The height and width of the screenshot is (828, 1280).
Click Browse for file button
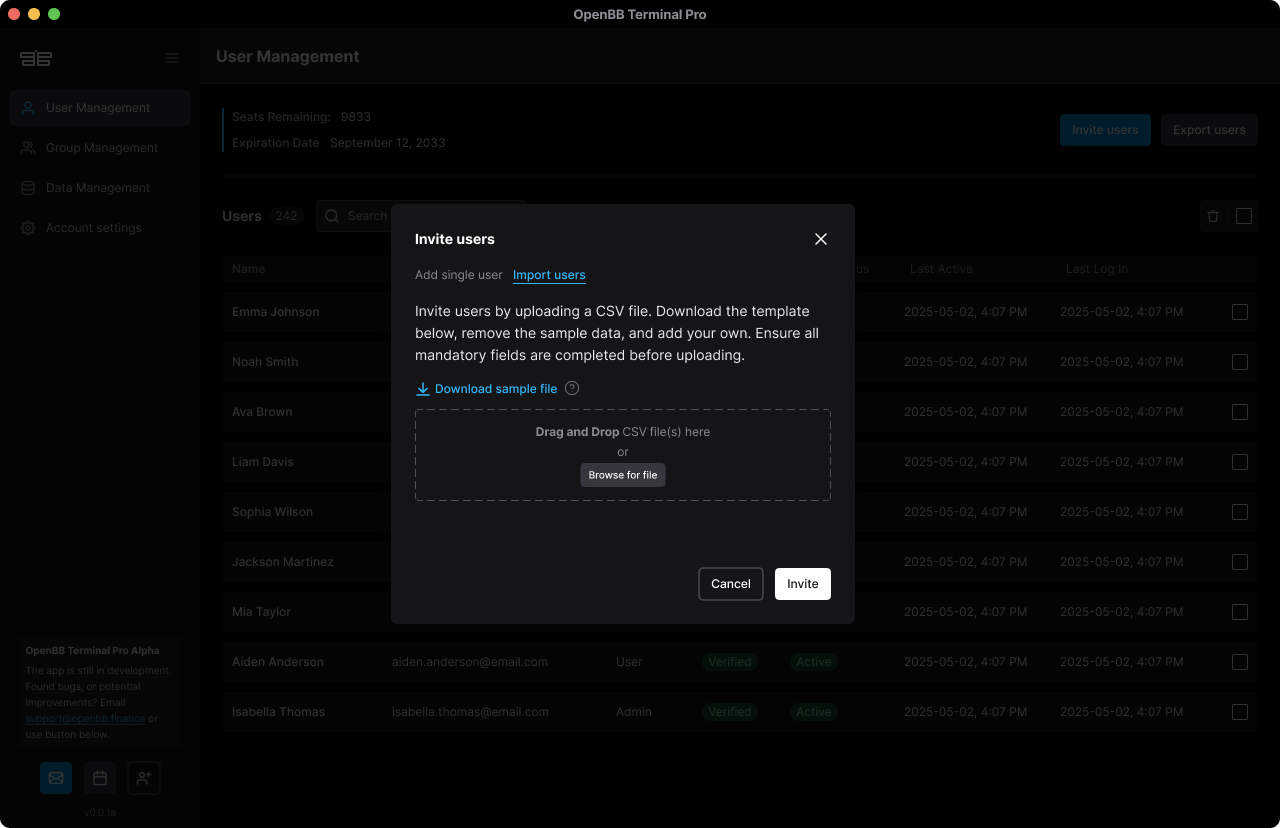[x=623, y=475]
